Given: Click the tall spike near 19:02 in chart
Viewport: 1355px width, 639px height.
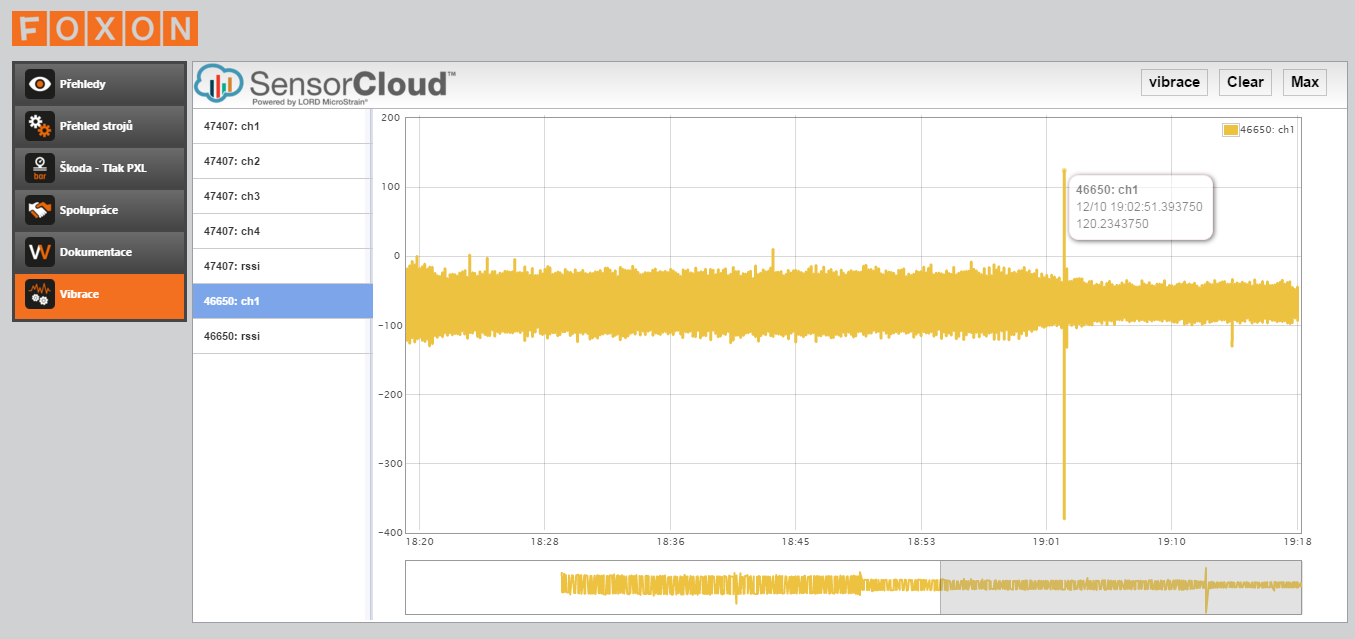Looking at the screenshot, I should [1064, 344].
